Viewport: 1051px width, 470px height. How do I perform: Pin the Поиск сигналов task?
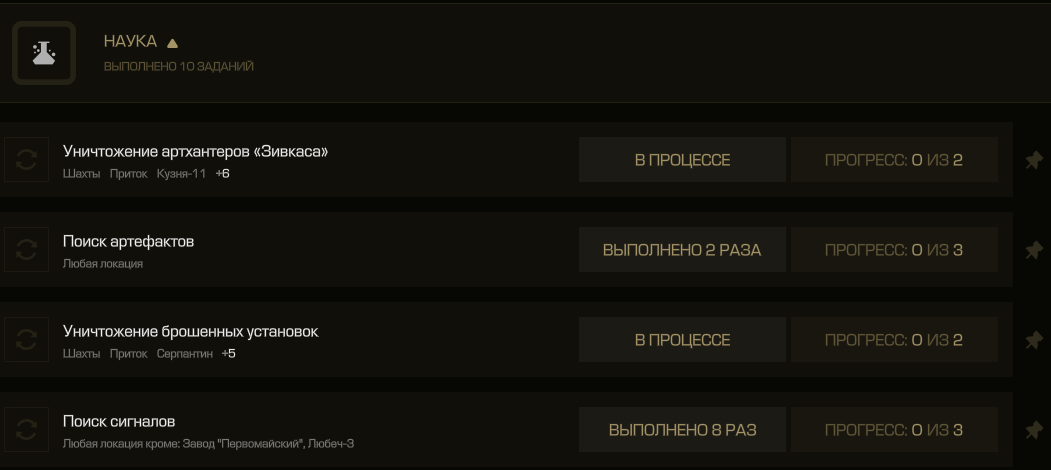click(1034, 430)
